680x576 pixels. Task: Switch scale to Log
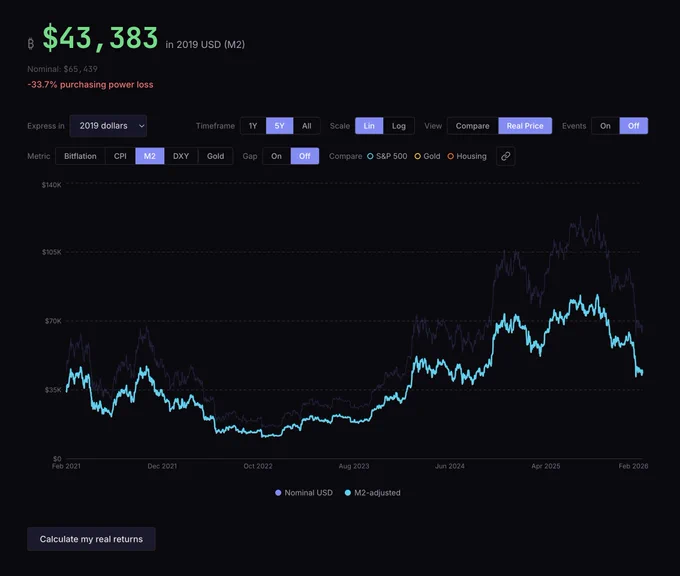pos(399,126)
